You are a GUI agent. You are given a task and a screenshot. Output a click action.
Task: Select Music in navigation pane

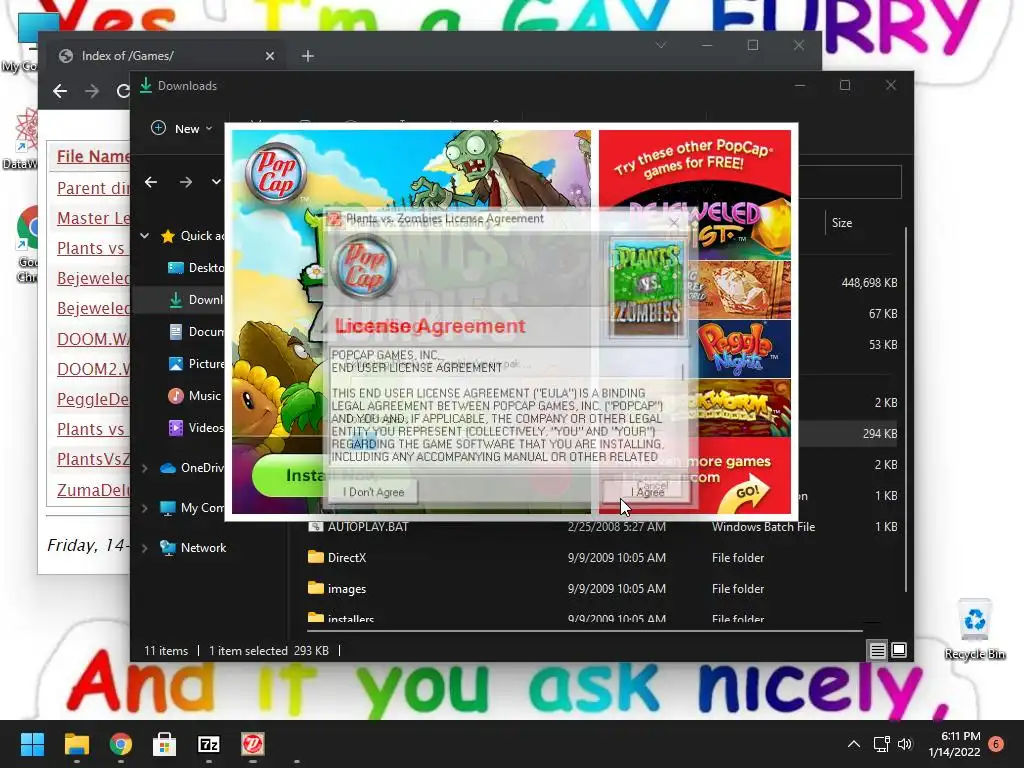click(x=195, y=396)
